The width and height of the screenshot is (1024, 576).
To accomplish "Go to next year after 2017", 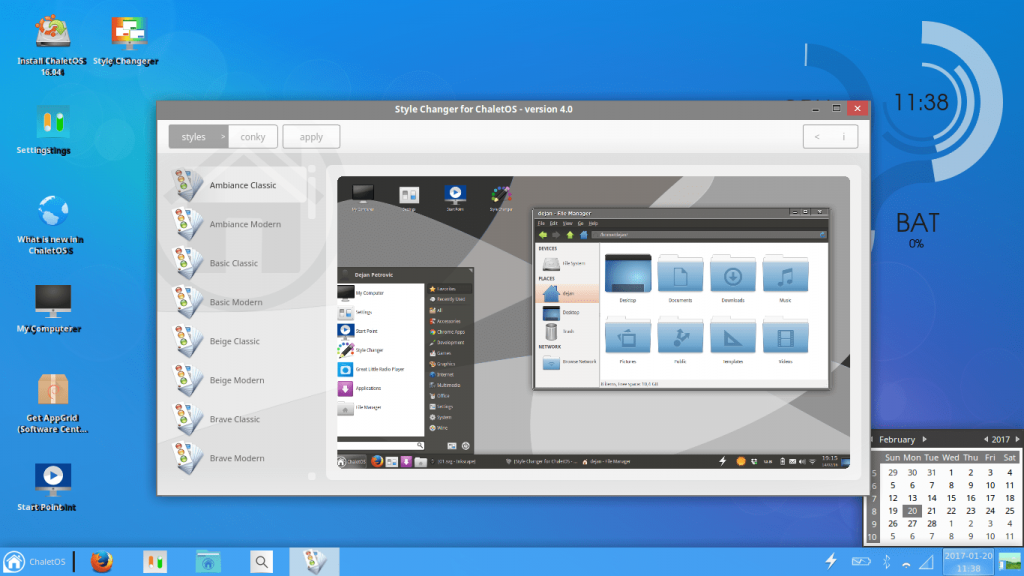I will [x=1017, y=439].
